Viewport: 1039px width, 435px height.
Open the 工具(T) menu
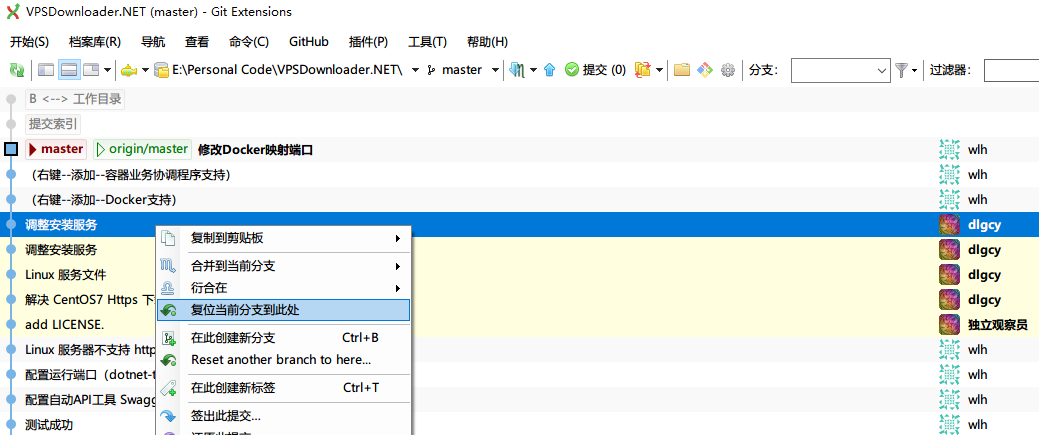[x=427, y=41]
